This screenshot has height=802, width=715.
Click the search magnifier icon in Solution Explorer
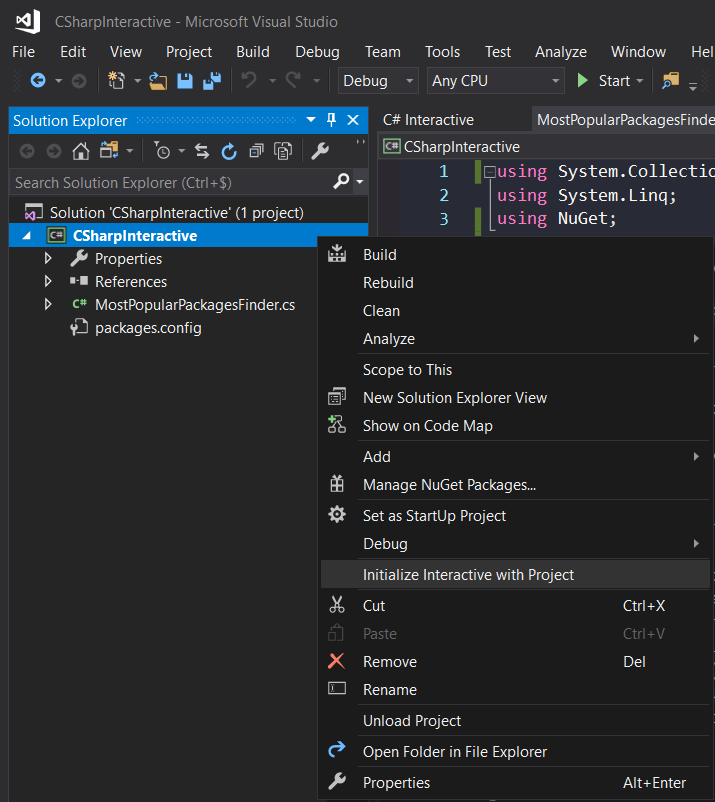[341, 181]
